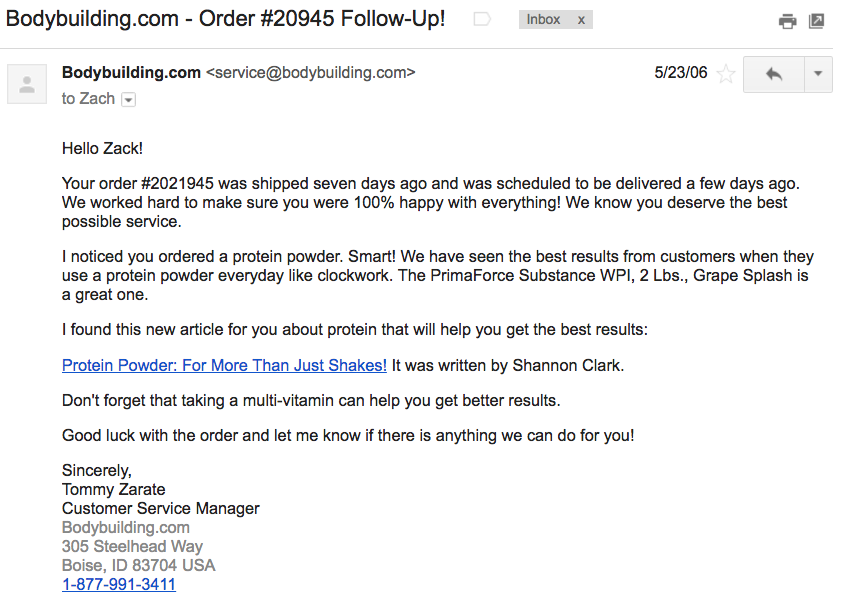This screenshot has height=604, width=843.
Task: Click the sender's profile picture
Action: (x=26, y=84)
